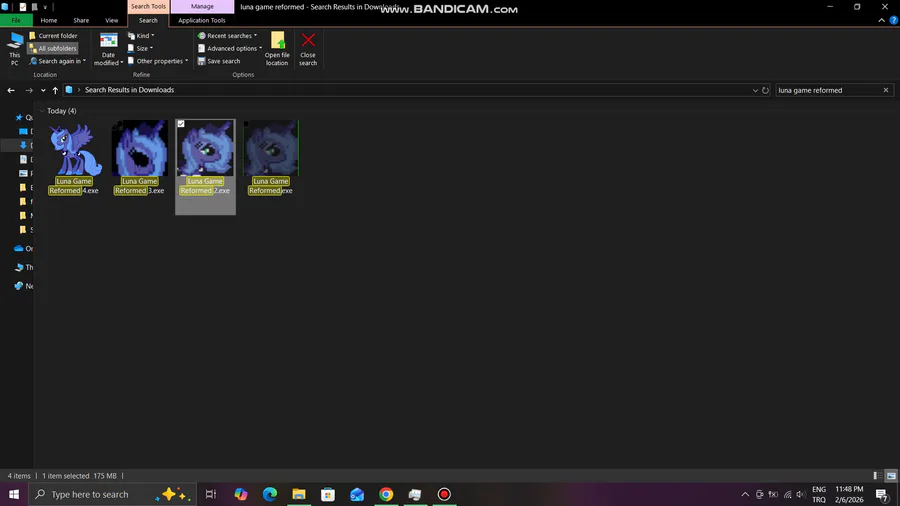
Task: Open the File tab
Action: (16, 20)
